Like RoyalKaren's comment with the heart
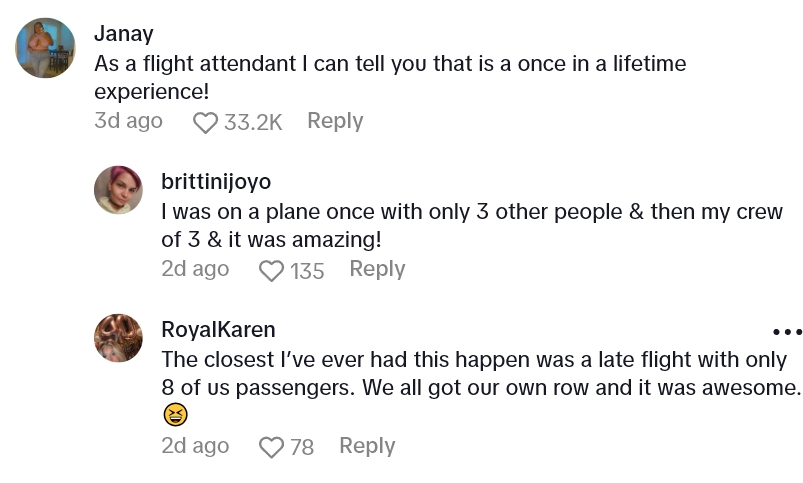 271,448
